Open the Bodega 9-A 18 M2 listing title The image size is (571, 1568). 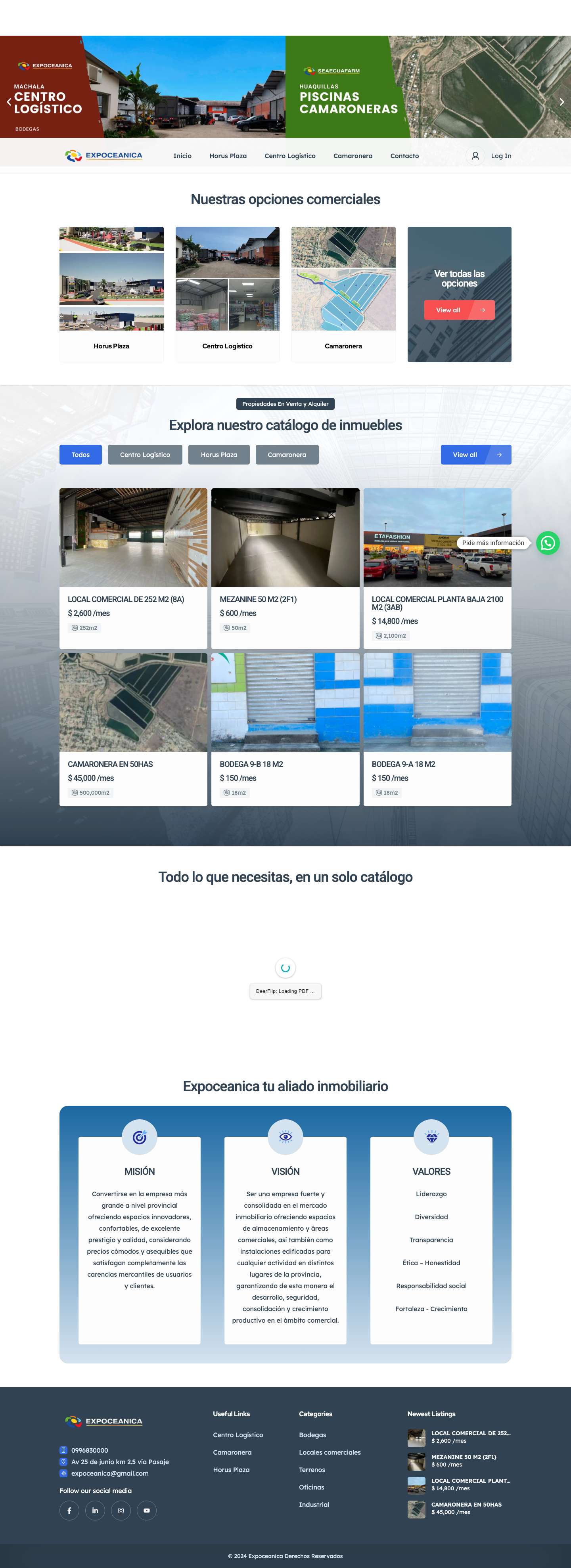pos(404,764)
